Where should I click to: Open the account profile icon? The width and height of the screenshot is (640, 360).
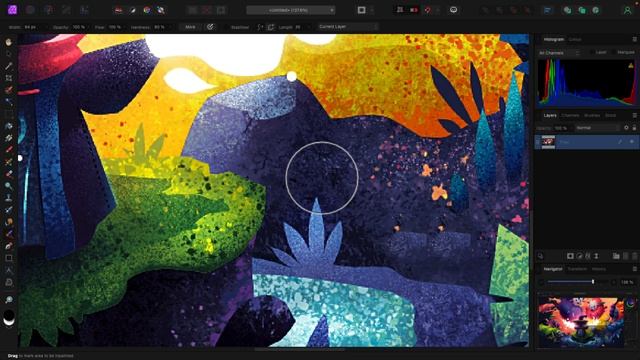click(x=627, y=10)
